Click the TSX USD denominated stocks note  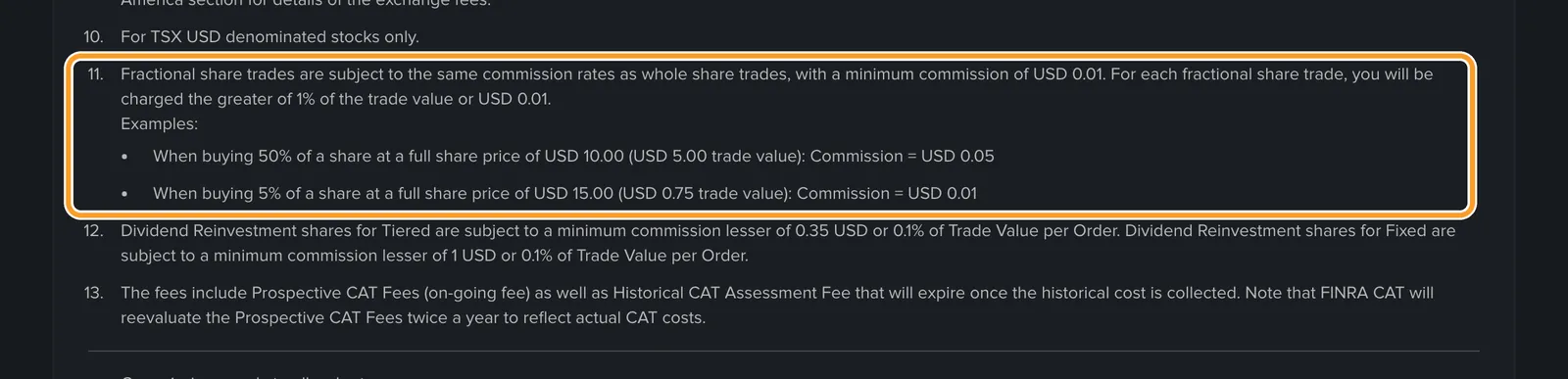coord(269,37)
